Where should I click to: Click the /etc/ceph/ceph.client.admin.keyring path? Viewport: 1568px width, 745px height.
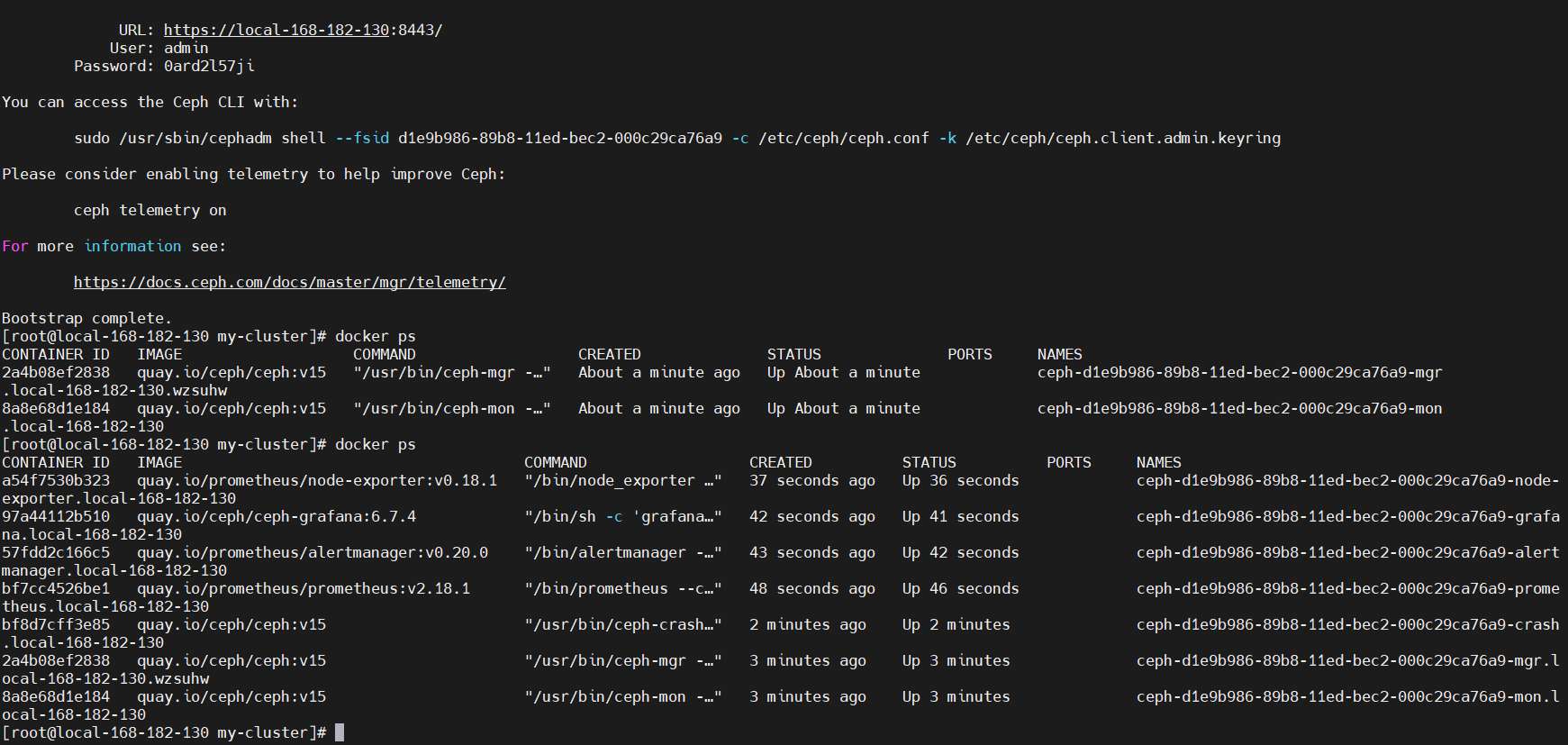pyautogui.click(x=1123, y=138)
